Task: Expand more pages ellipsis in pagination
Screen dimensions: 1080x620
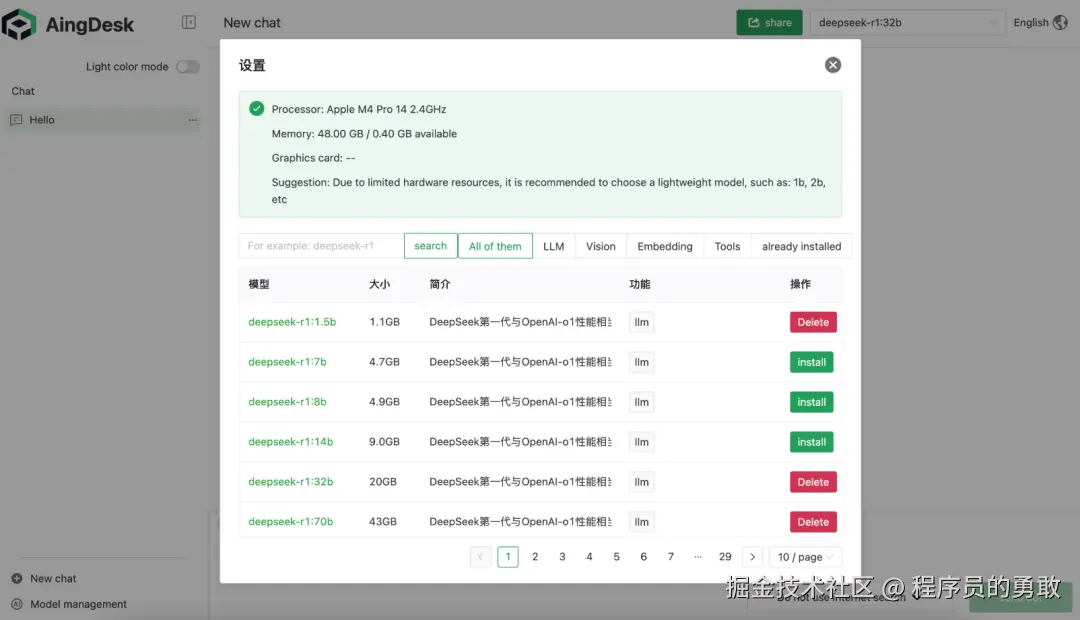Action: (698, 557)
